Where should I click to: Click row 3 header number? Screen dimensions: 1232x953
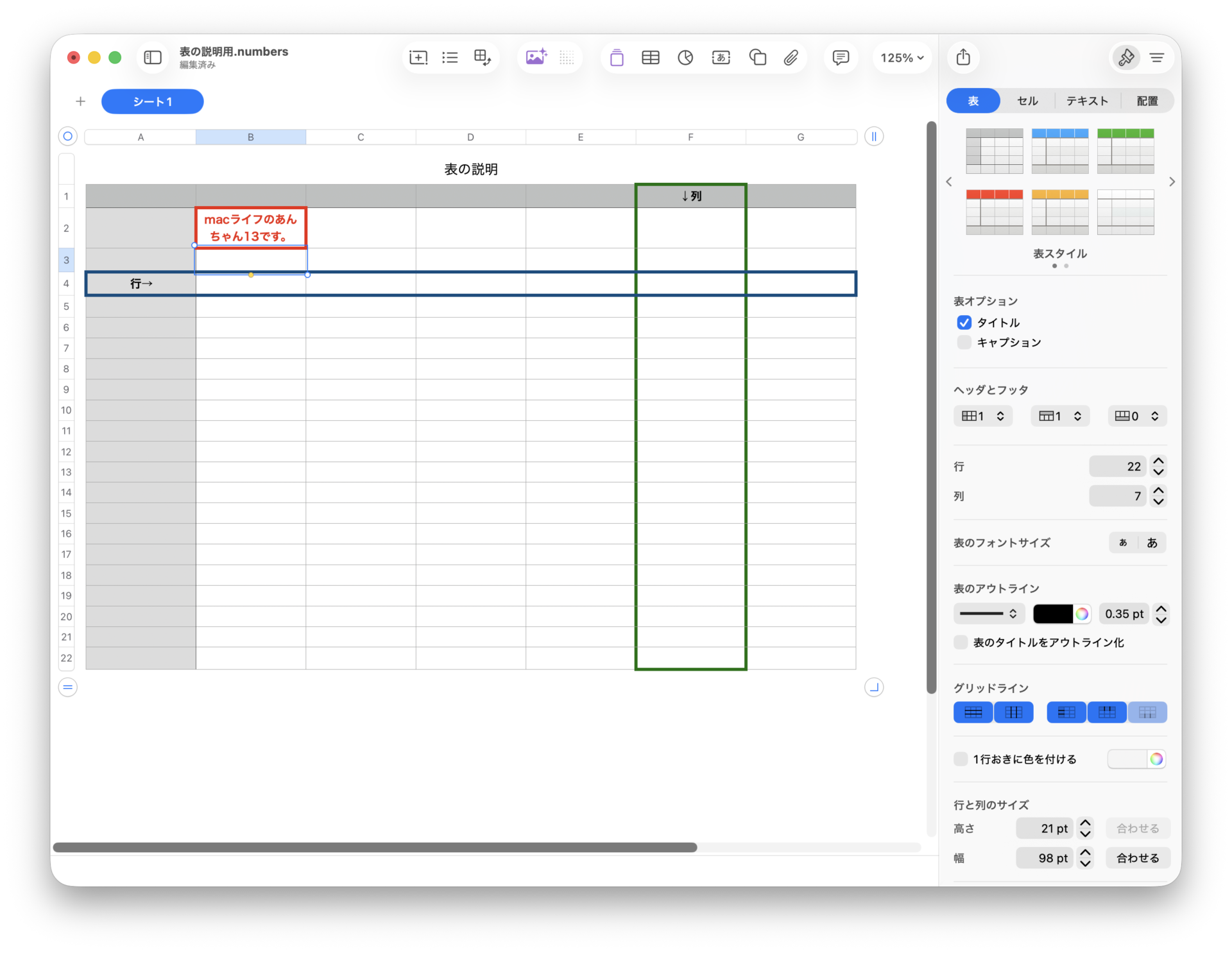tap(66, 260)
